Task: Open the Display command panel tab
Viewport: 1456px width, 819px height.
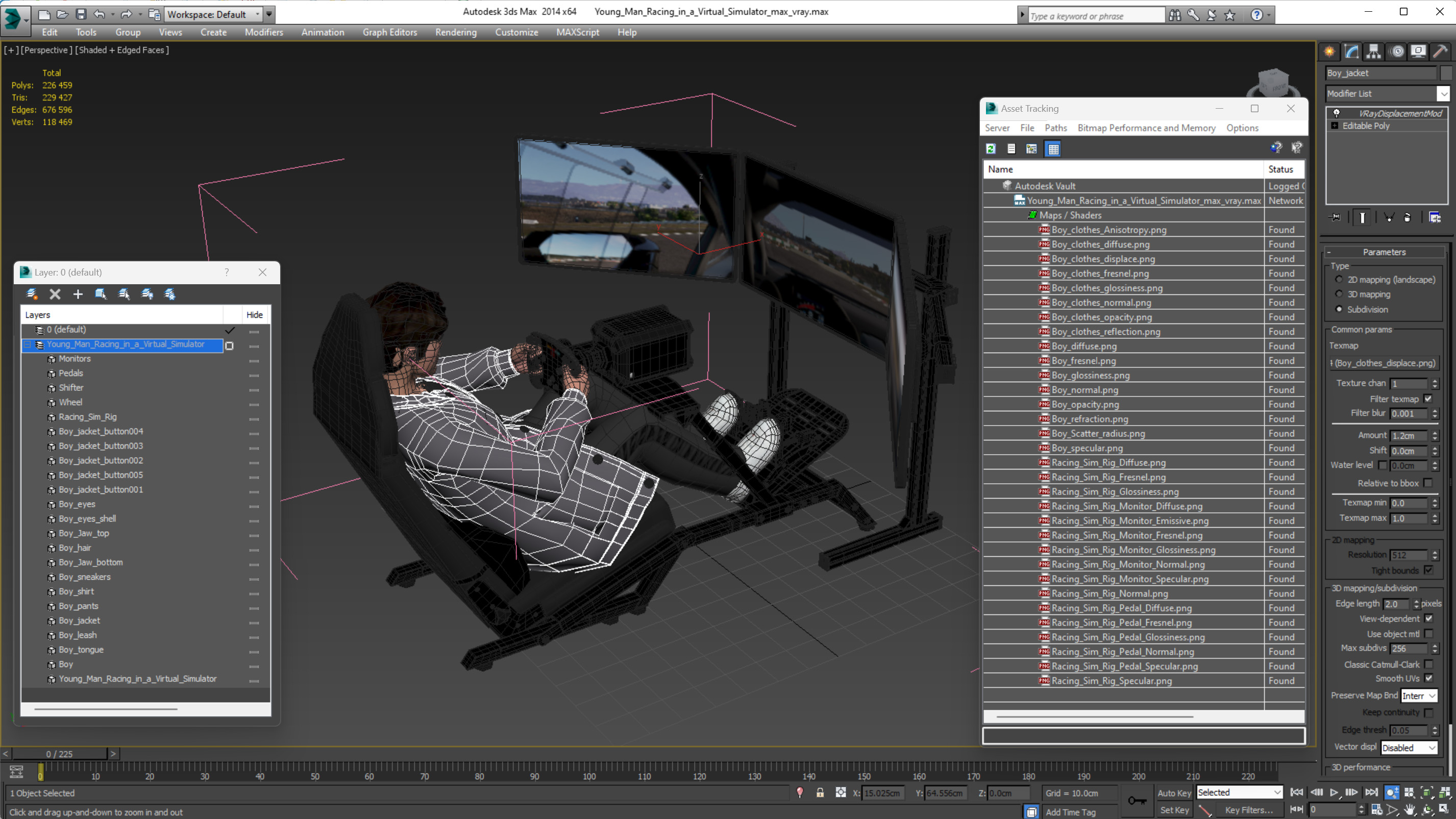Action: point(1418,52)
